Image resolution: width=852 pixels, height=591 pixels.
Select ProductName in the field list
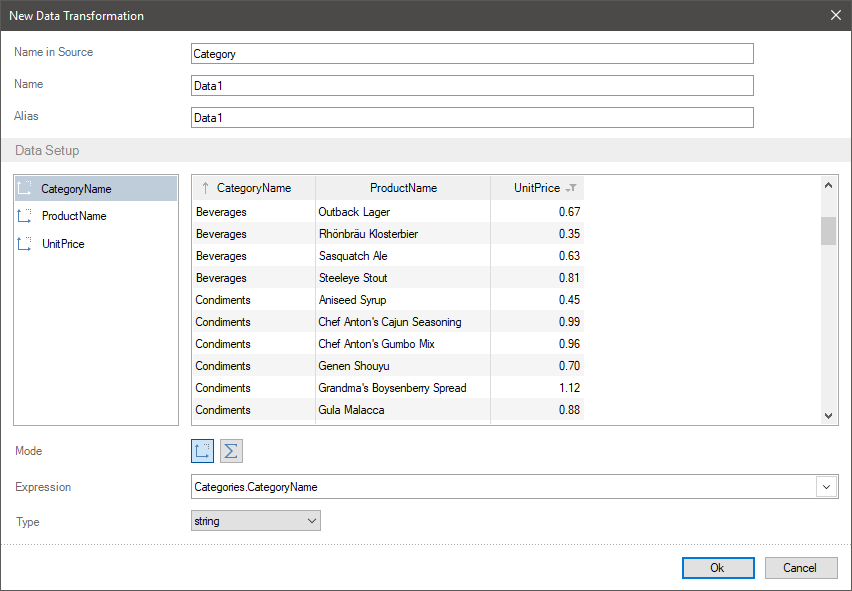74,216
